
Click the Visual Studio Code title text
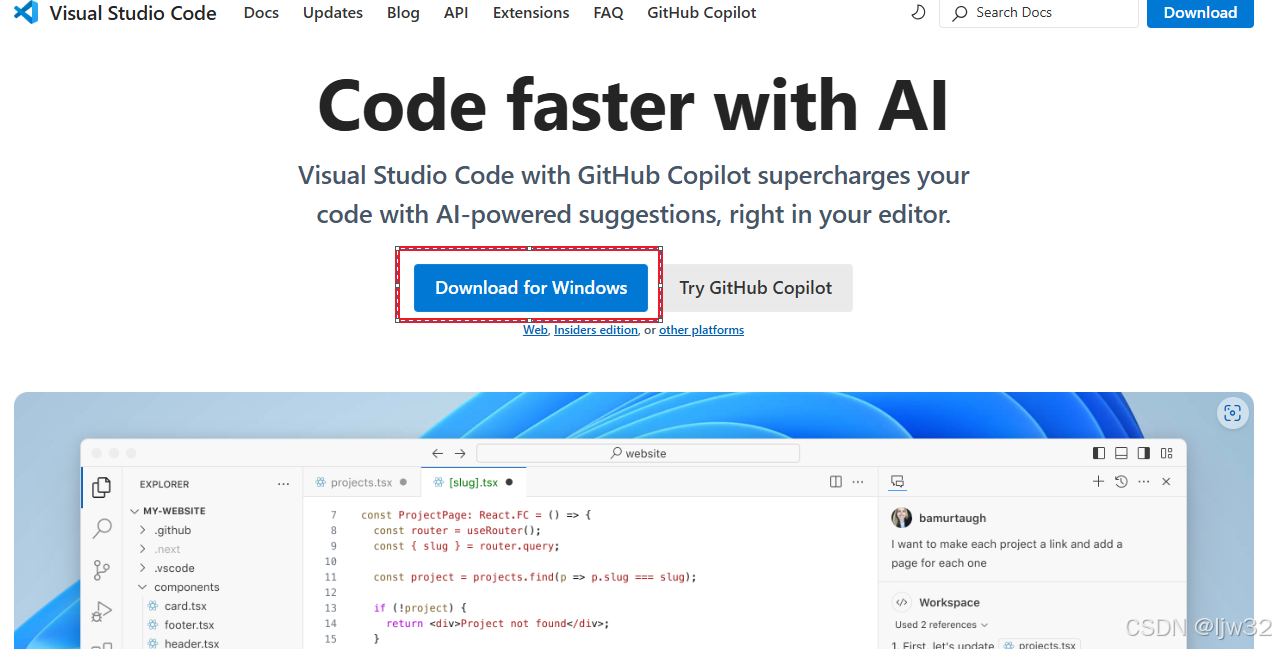tap(133, 13)
